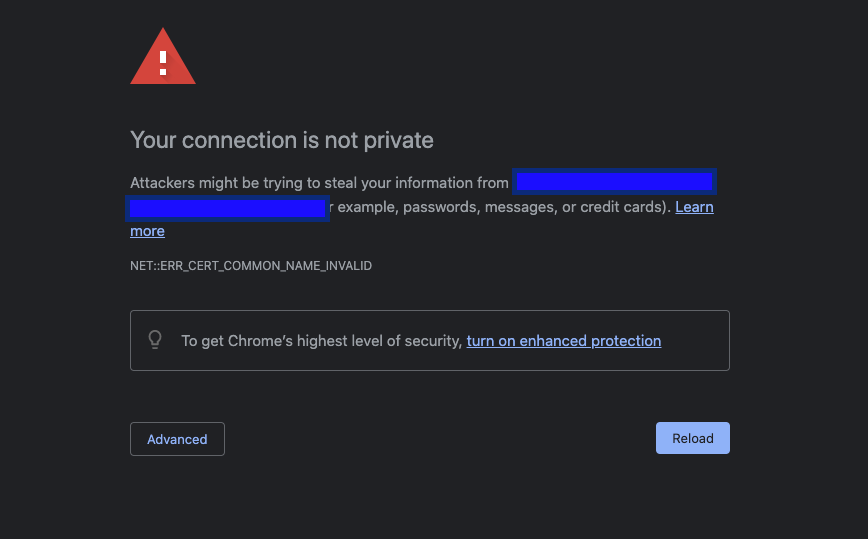Click 'To get Chrome's highest level of security' text
The height and width of the screenshot is (539, 868).
(322, 341)
